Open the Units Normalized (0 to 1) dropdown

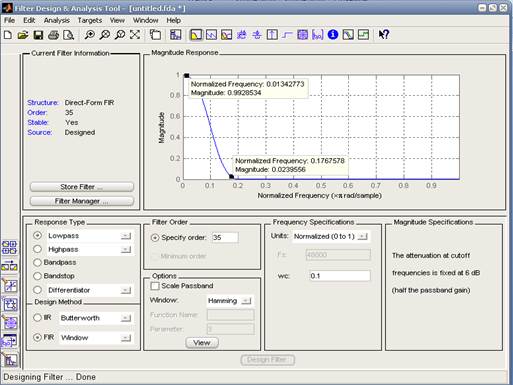pos(363,236)
